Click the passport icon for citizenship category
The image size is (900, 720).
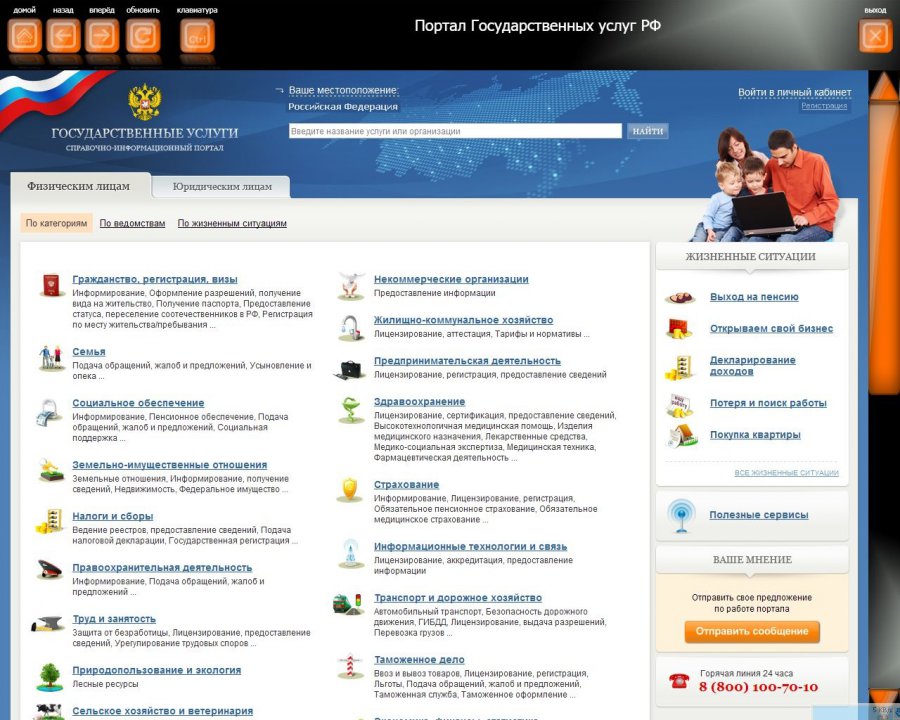click(51, 287)
